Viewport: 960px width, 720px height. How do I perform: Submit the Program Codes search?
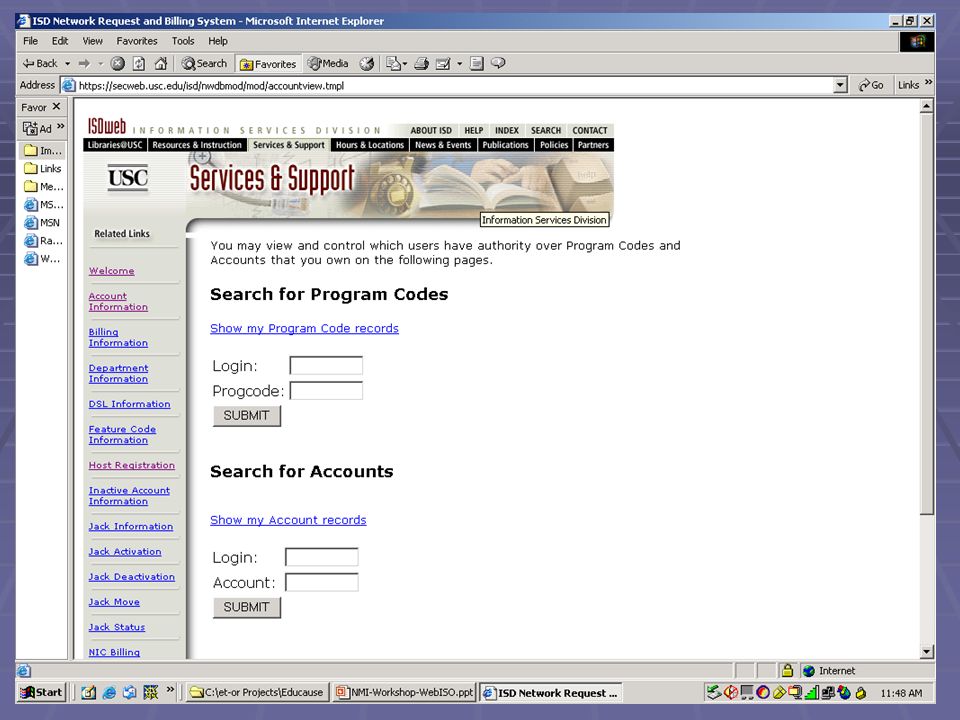pos(247,416)
